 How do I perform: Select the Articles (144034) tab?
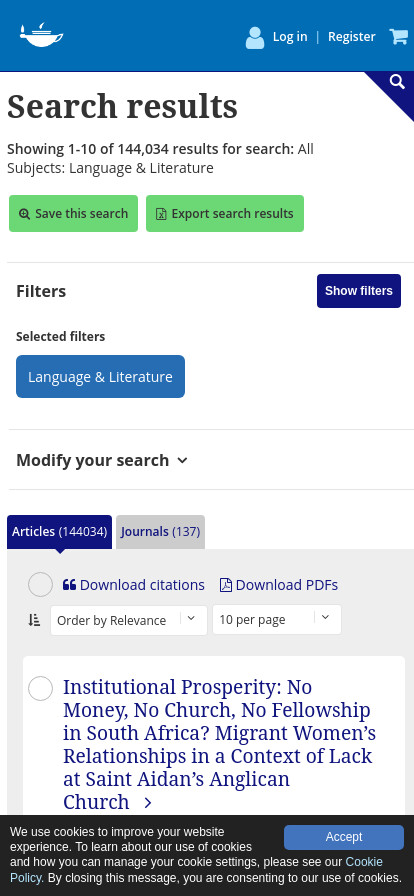(x=59, y=532)
